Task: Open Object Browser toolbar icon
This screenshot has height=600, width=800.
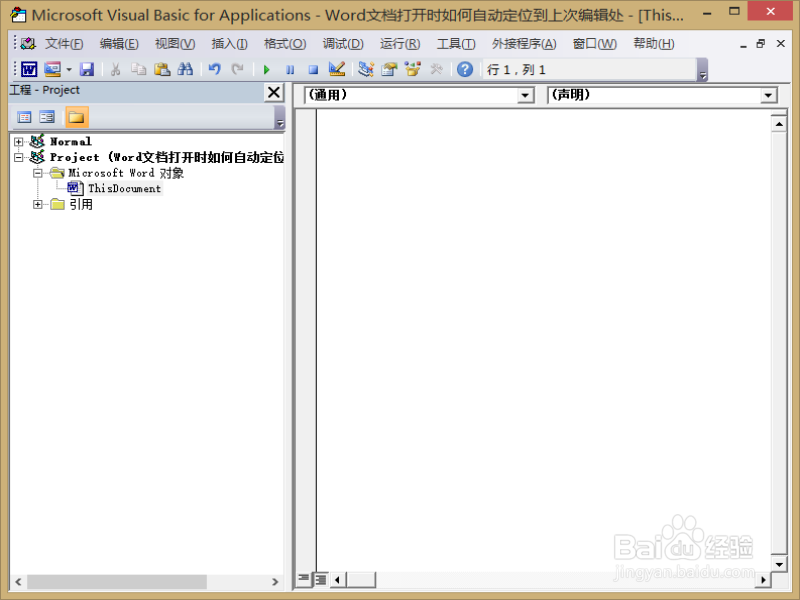Action: 412,69
